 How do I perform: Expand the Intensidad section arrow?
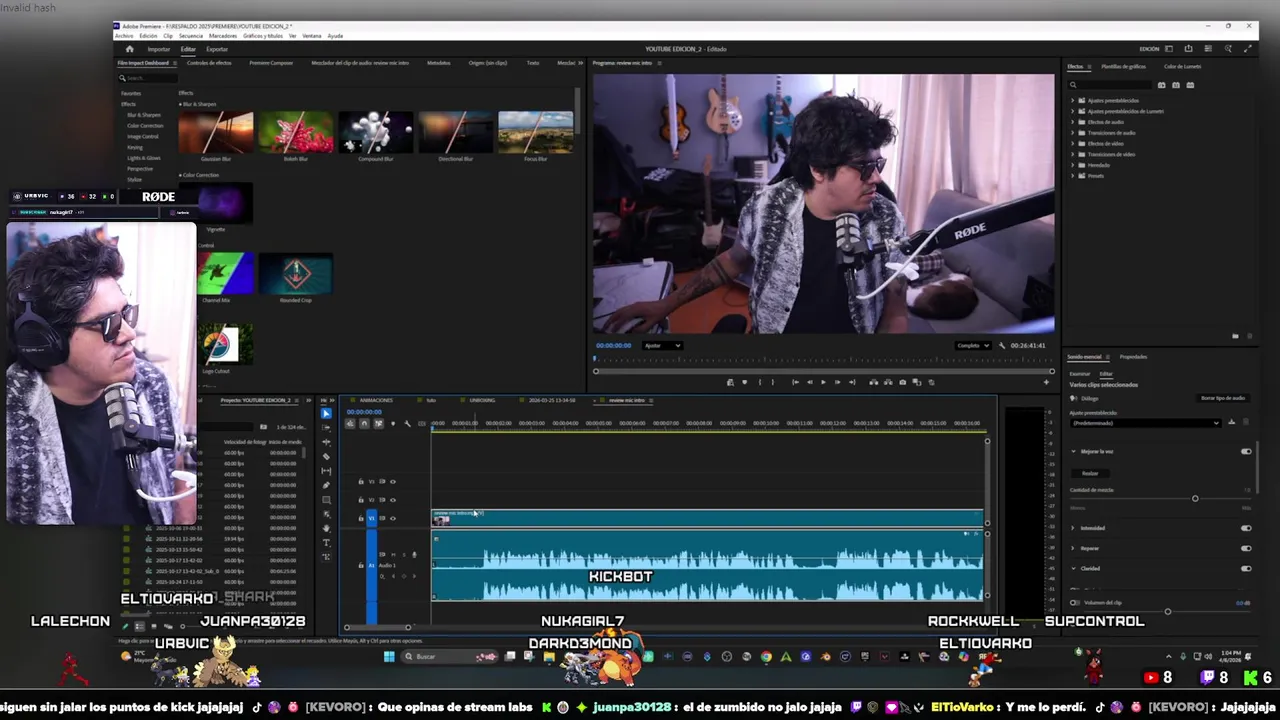pyautogui.click(x=1073, y=528)
